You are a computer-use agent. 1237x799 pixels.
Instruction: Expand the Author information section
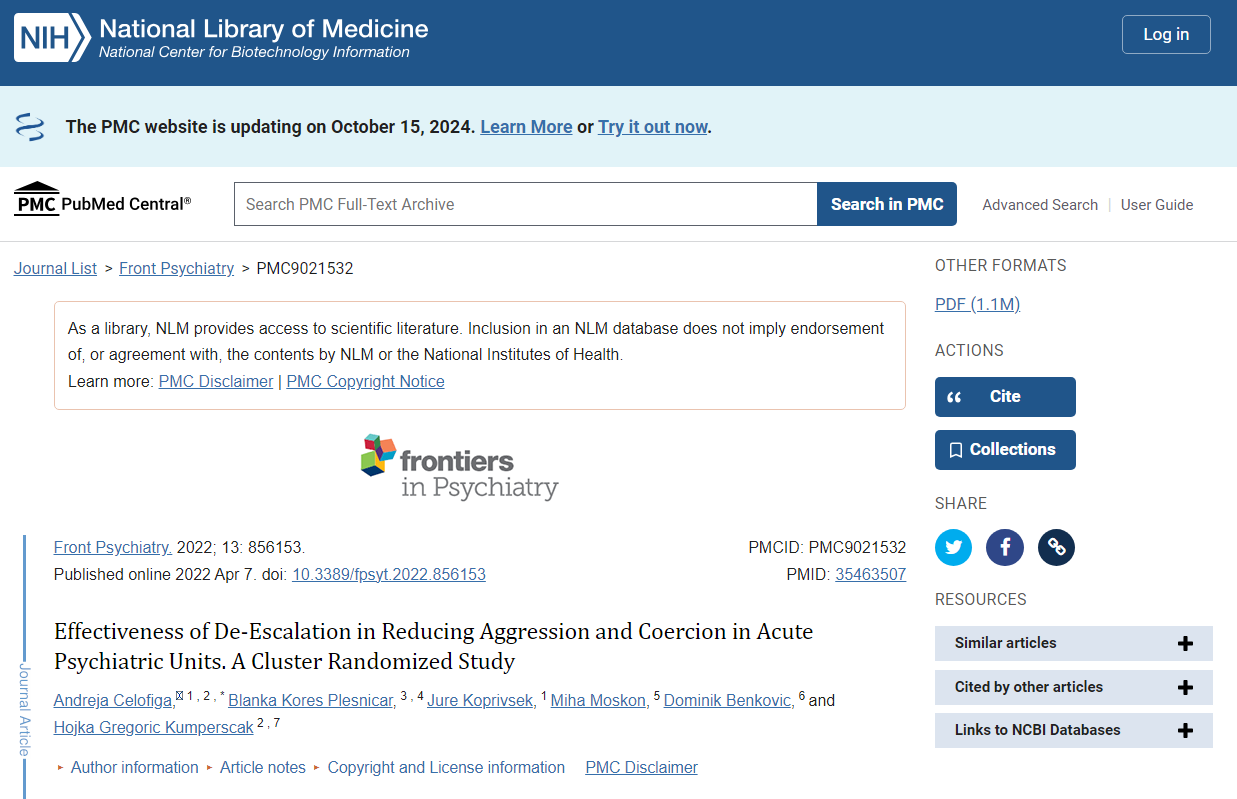[134, 767]
